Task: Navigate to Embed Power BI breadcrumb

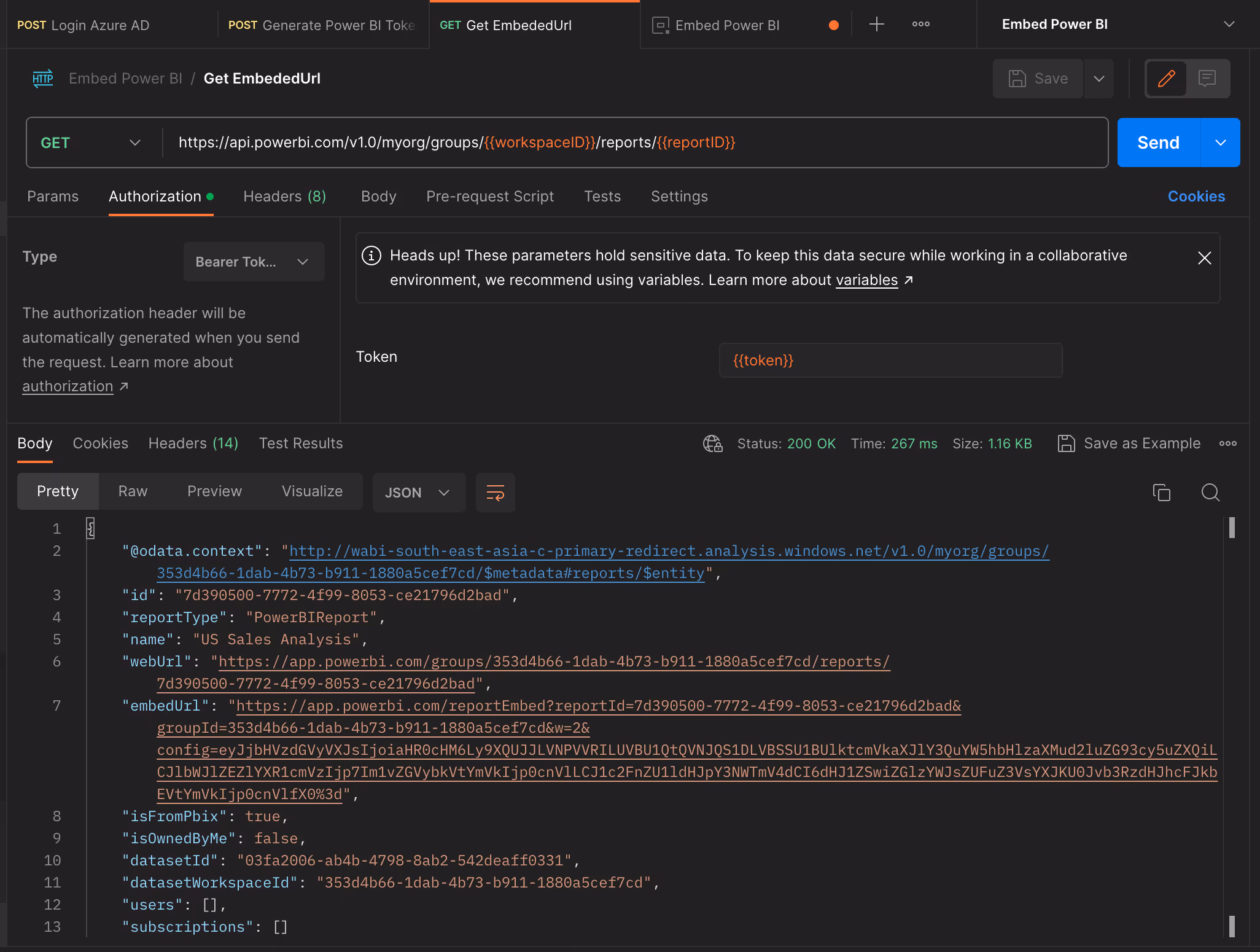Action: coord(125,79)
